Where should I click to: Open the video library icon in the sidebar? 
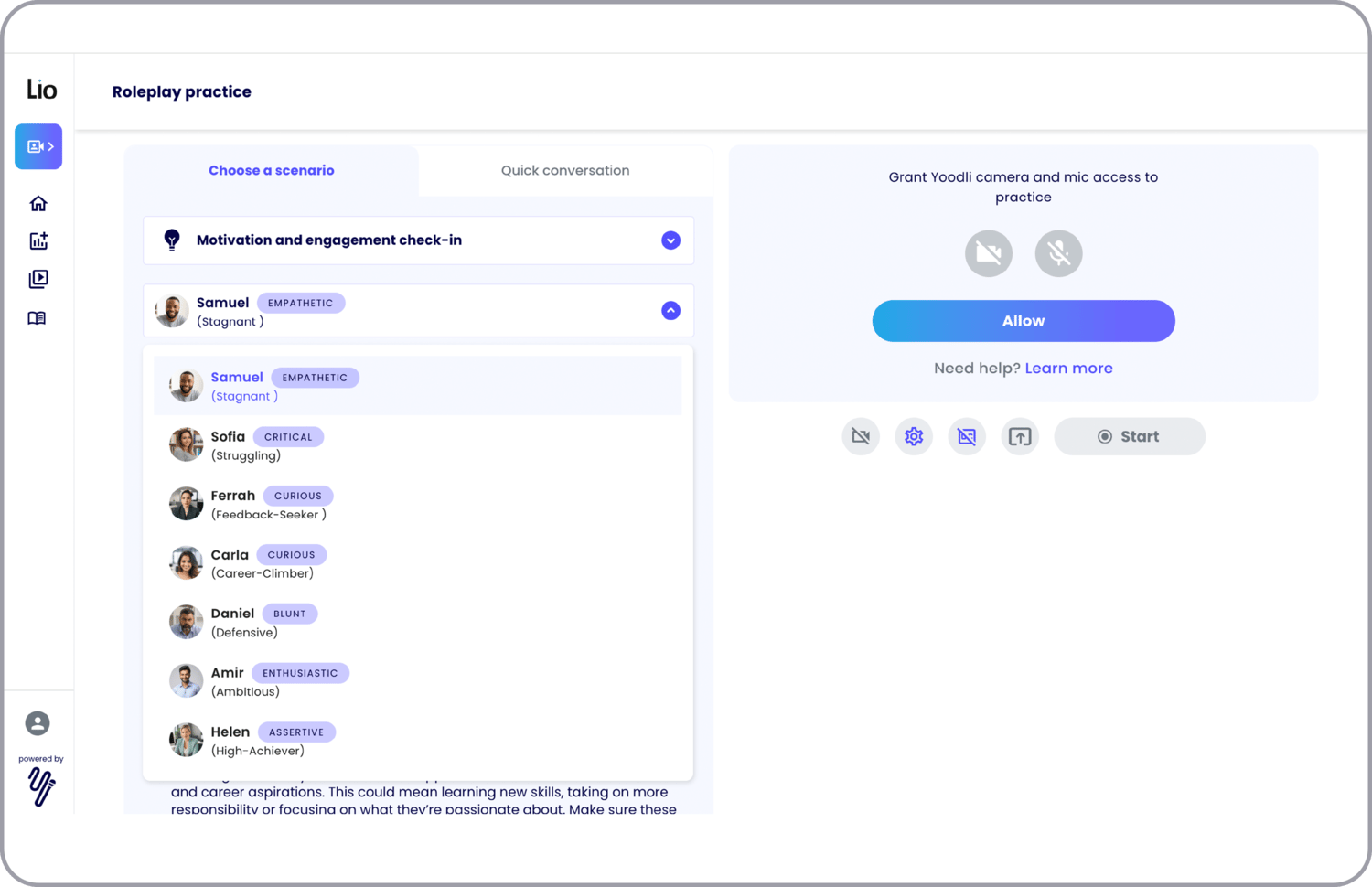[x=38, y=279]
